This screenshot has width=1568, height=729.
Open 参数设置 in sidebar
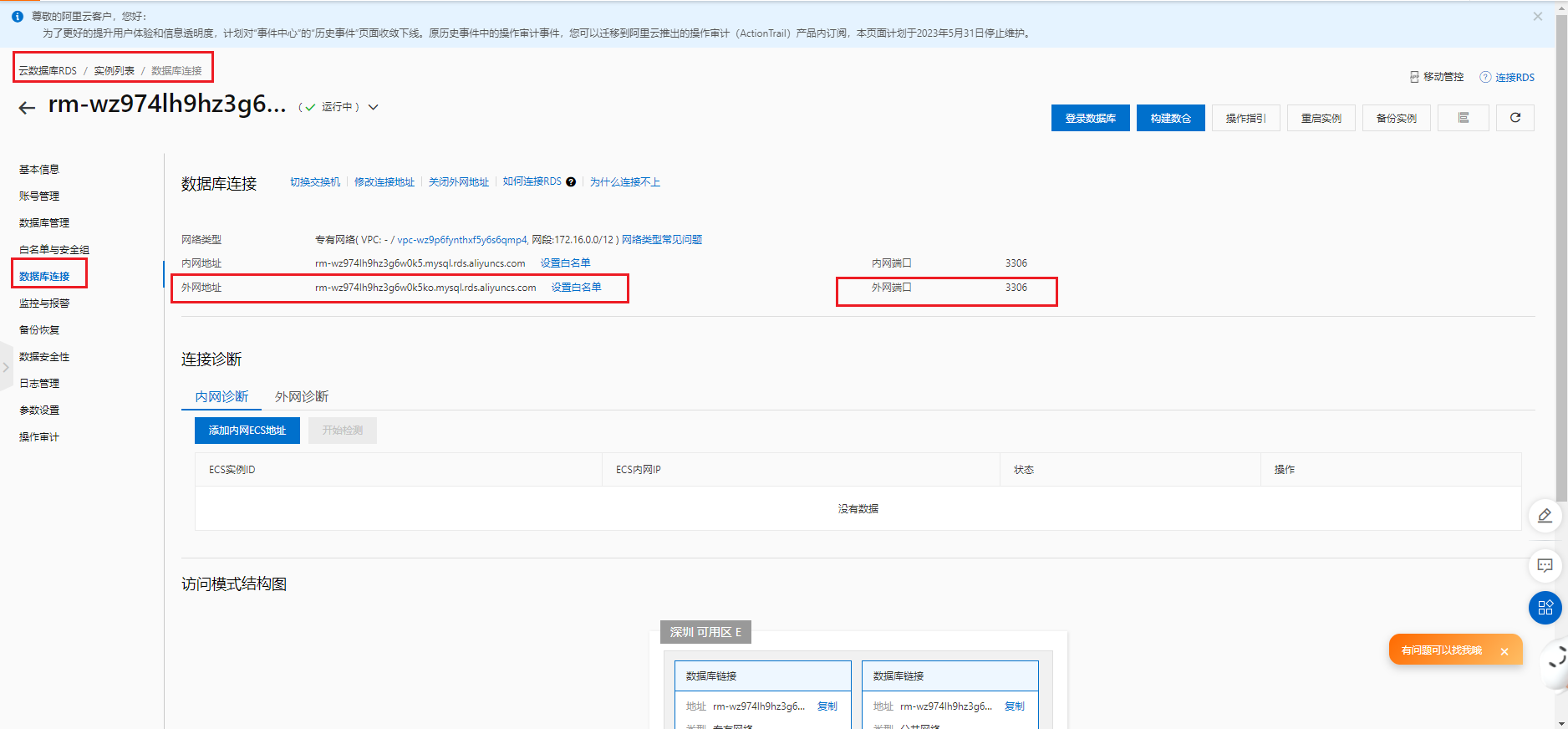39,410
